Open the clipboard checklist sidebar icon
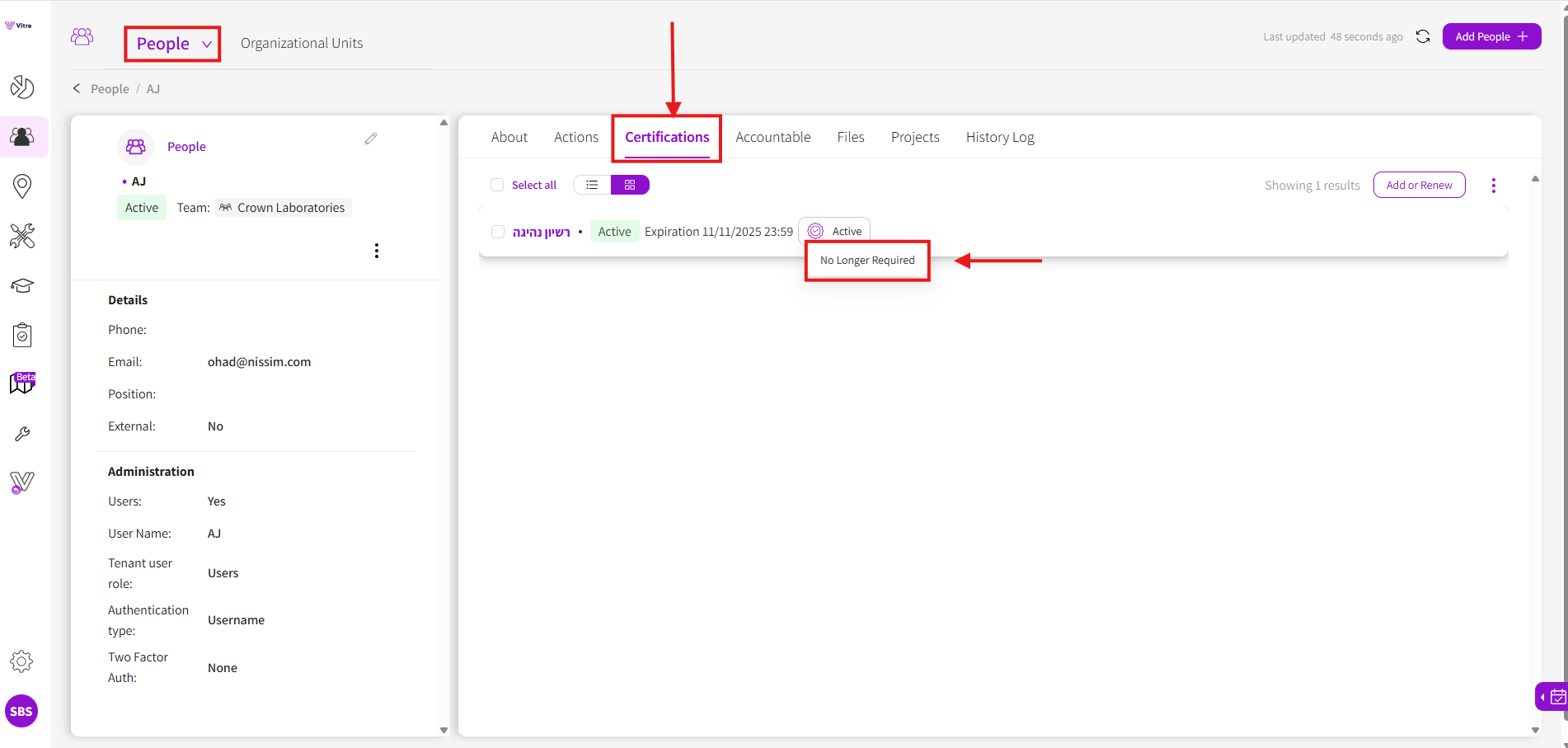The width and height of the screenshot is (1568, 748). pos(22,335)
